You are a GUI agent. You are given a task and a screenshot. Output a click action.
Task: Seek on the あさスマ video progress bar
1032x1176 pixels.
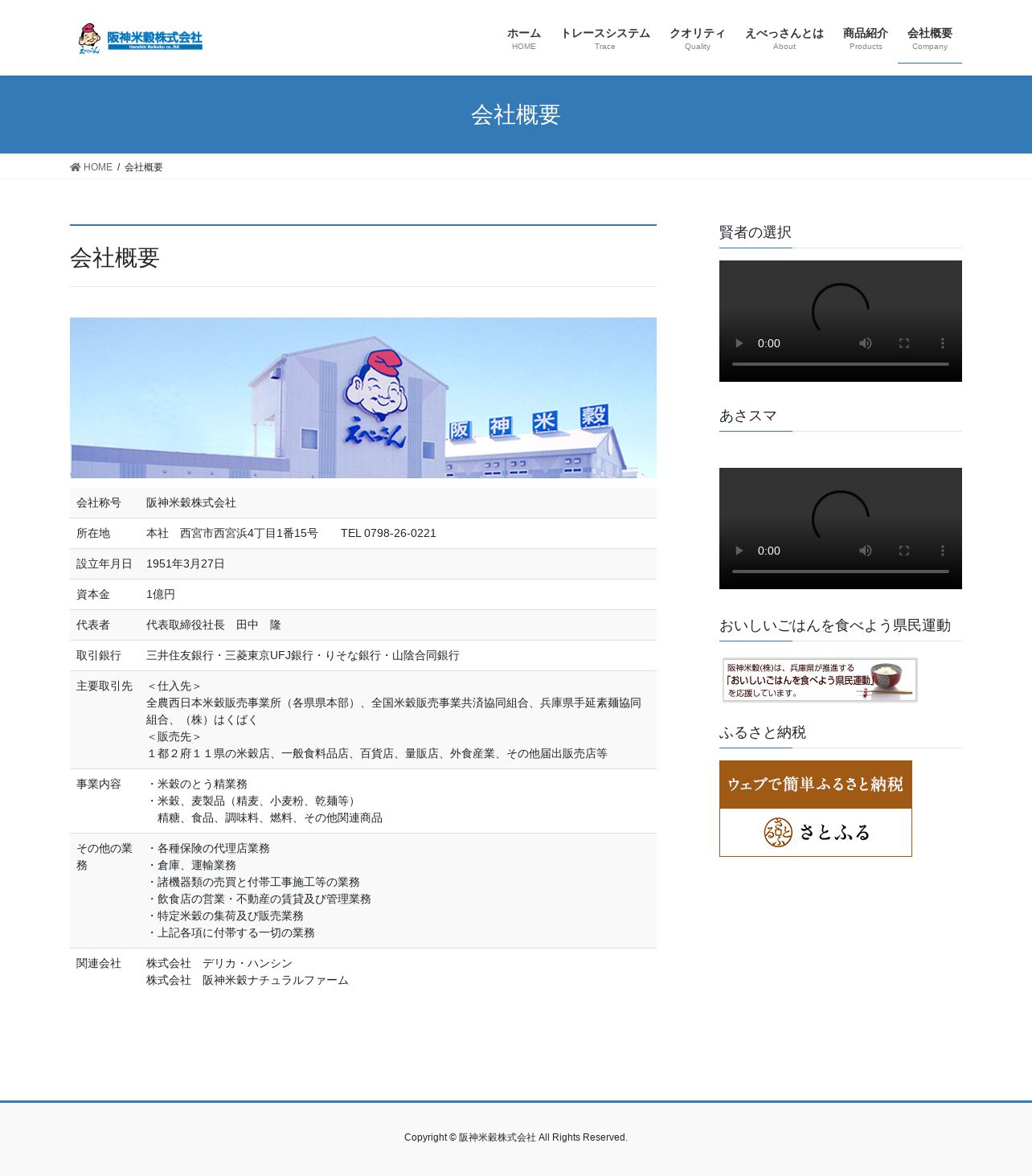[841, 572]
